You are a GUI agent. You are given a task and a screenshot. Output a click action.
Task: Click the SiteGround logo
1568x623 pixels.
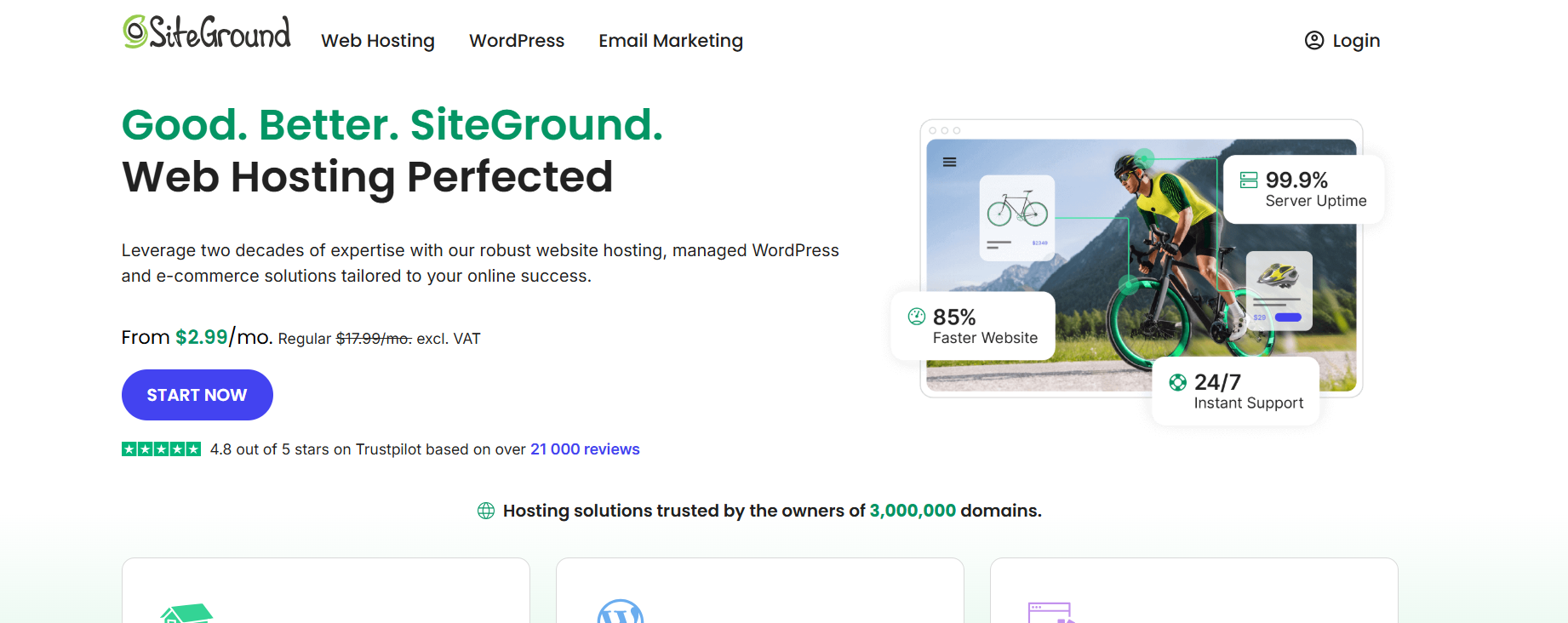click(207, 32)
